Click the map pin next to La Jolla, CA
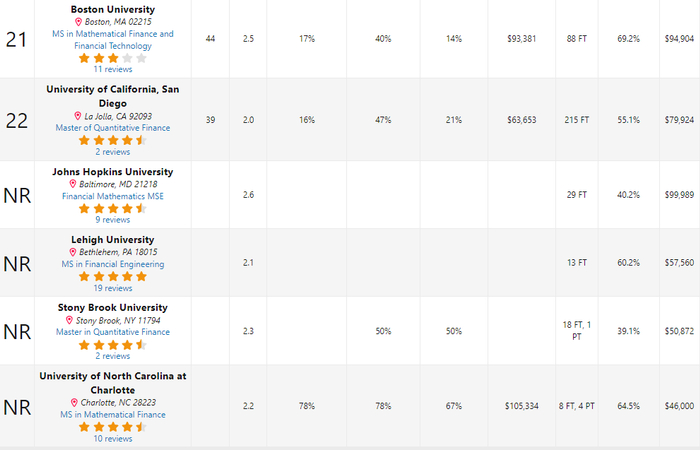The width and height of the screenshot is (700, 450). (77, 116)
